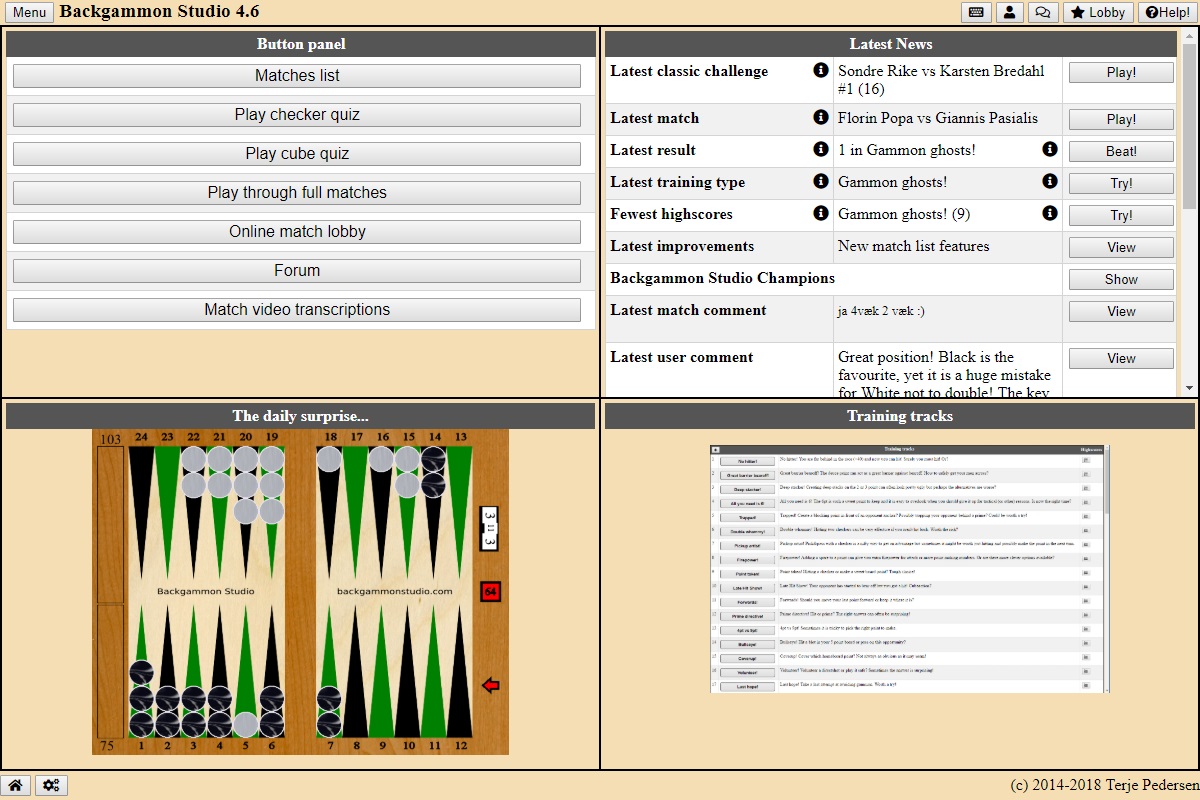Open the Menu button

click(29, 13)
